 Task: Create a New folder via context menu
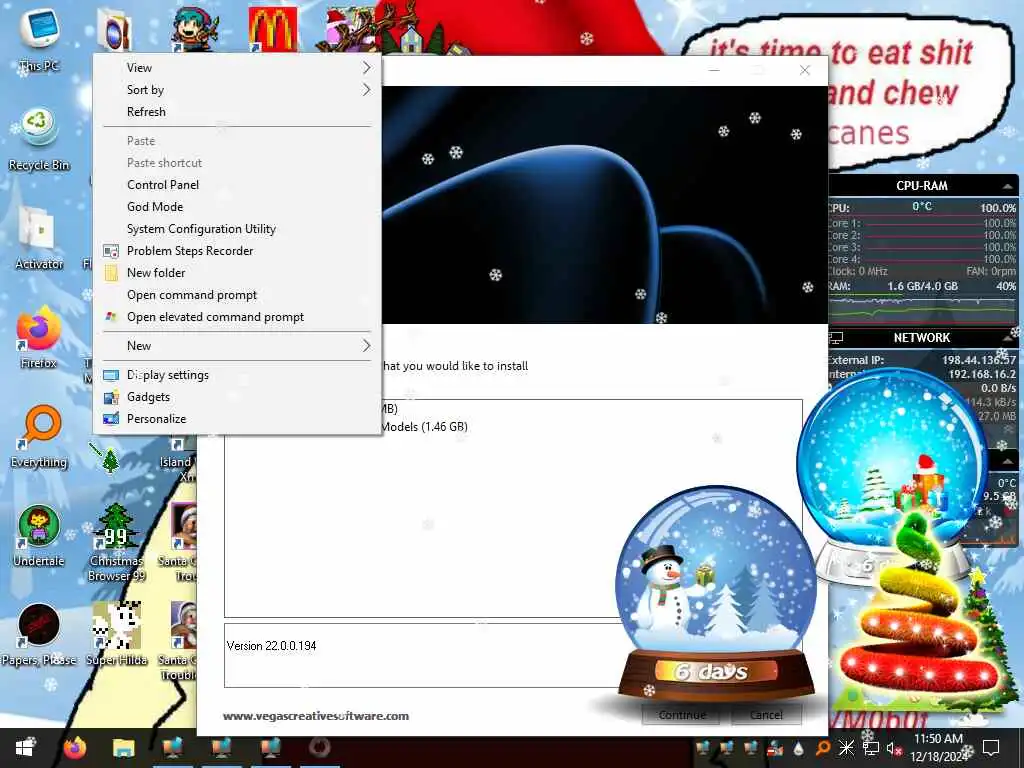[x=156, y=273]
